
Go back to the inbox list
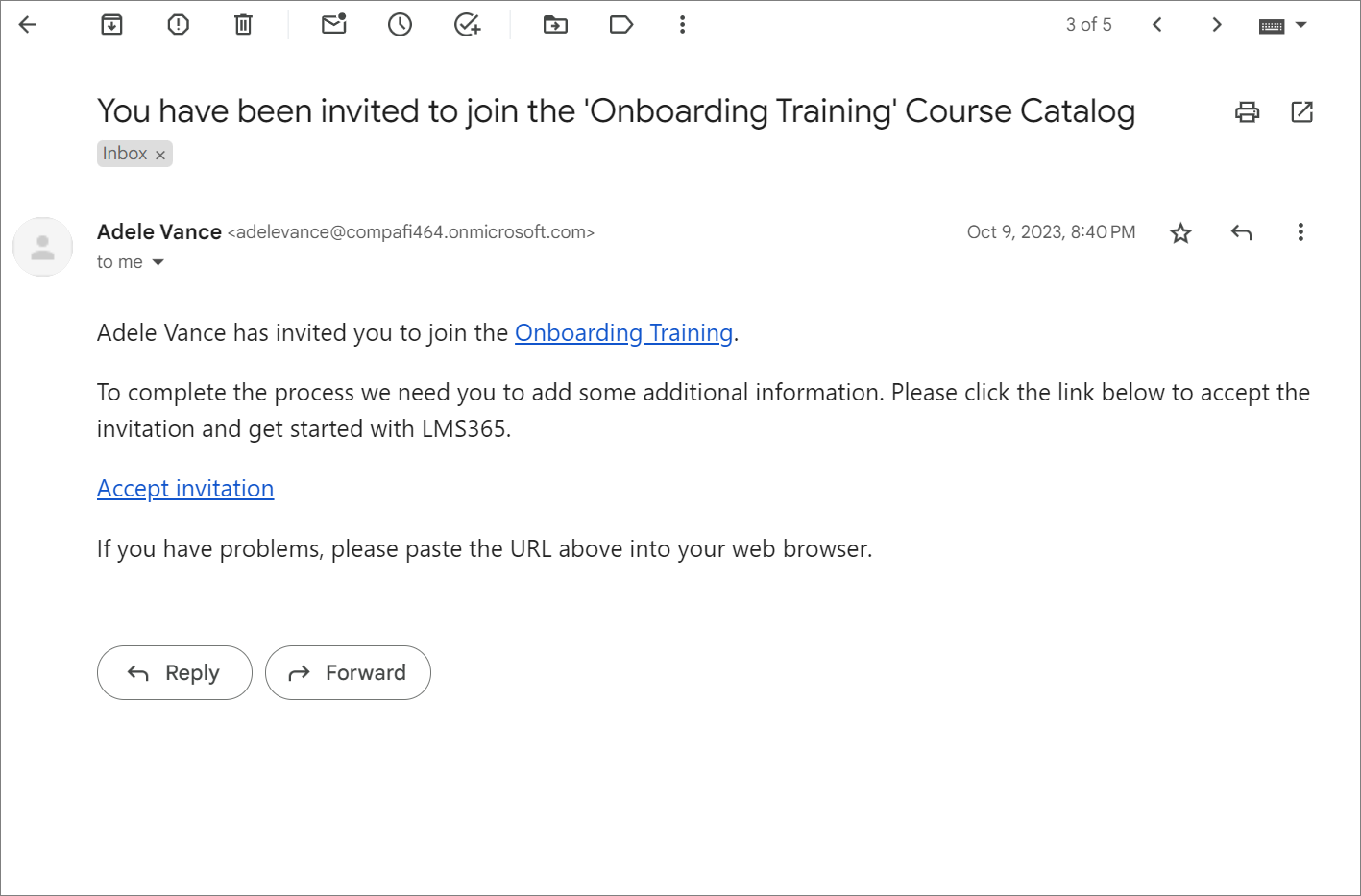pos(28,25)
